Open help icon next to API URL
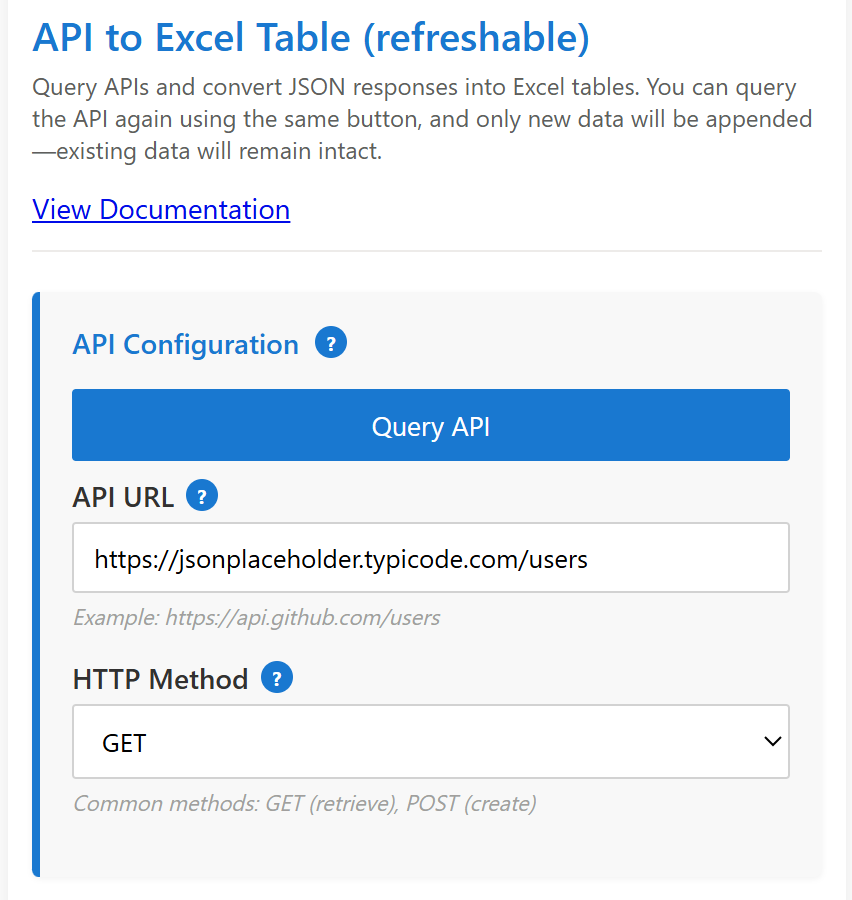The width and height of the screenshot is (852, 900). click(x=202, y=495)
